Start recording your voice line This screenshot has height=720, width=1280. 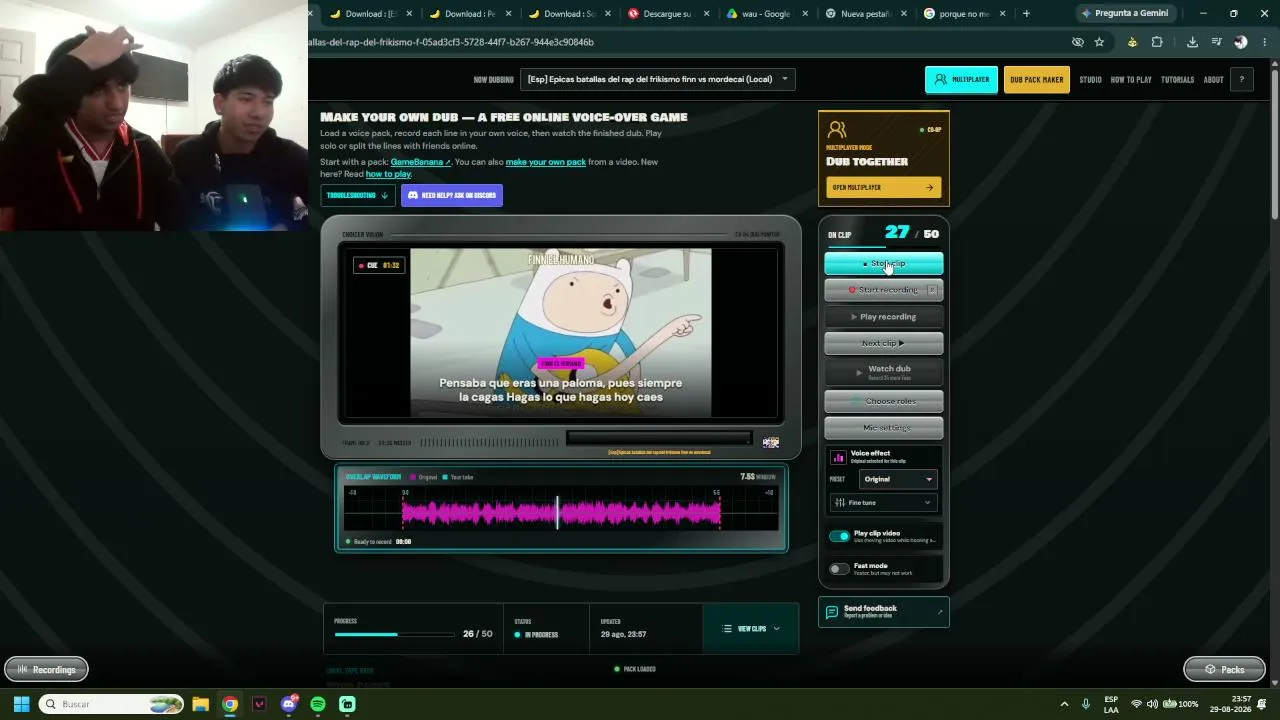point(883,290)
